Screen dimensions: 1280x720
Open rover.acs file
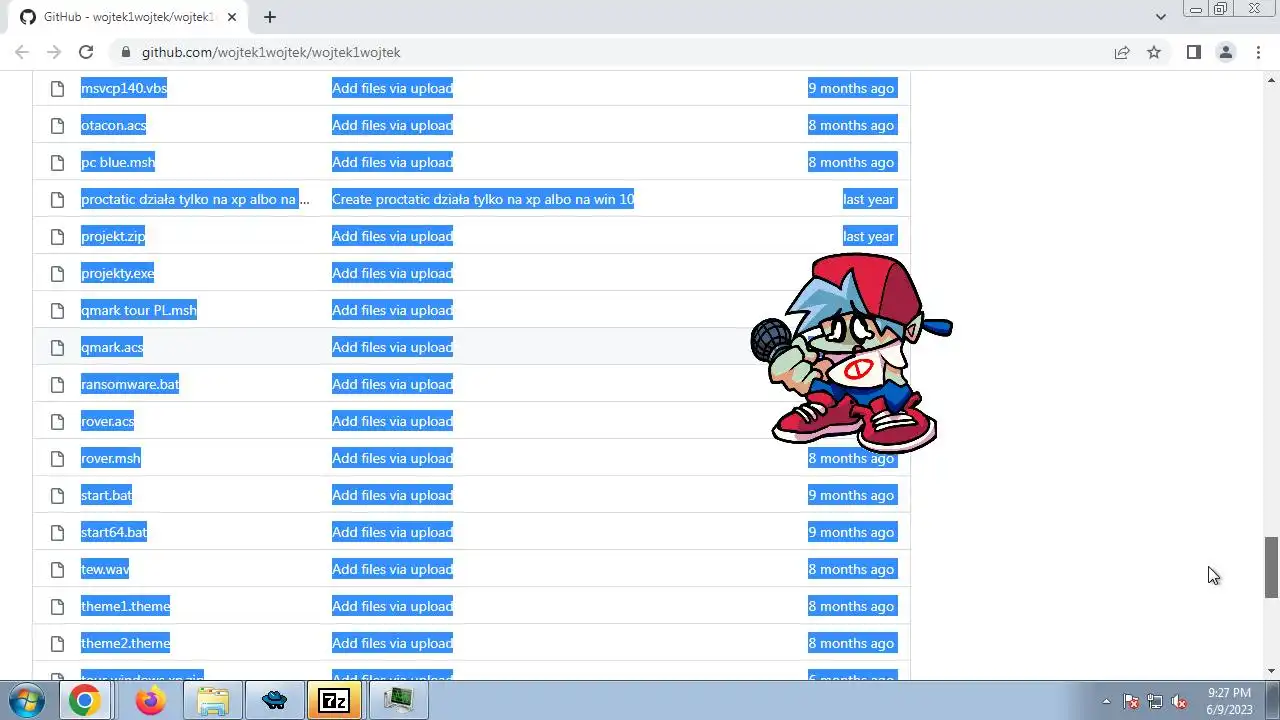pos(107,421)
